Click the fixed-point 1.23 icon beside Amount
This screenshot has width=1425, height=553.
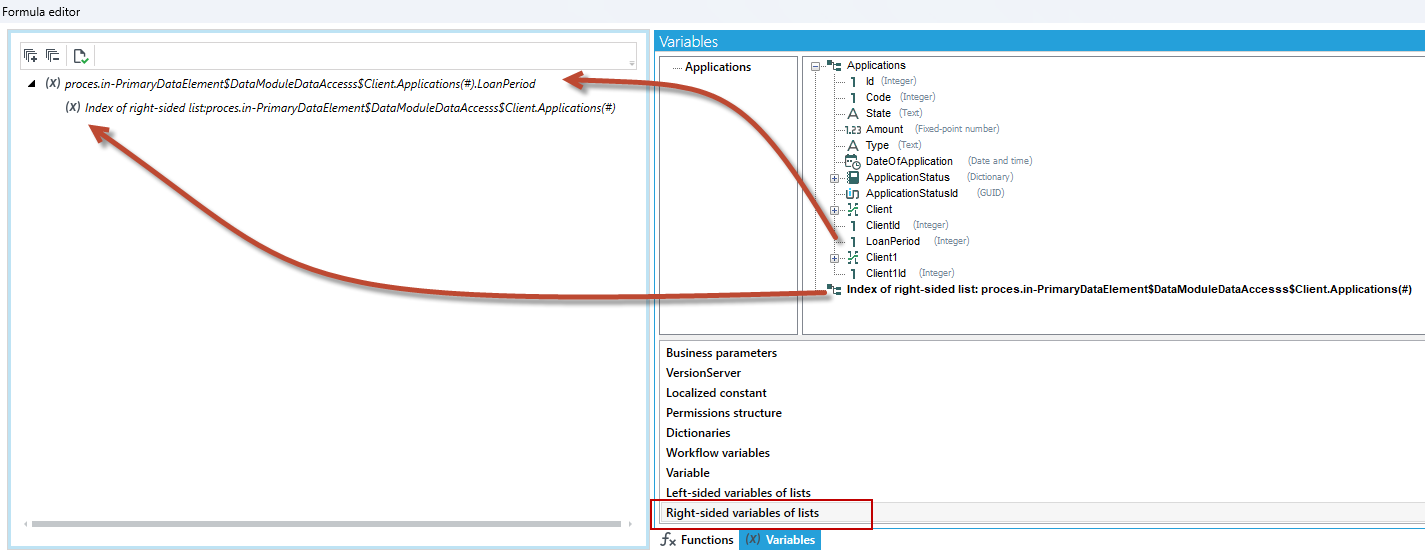click(x=852, y=129)
